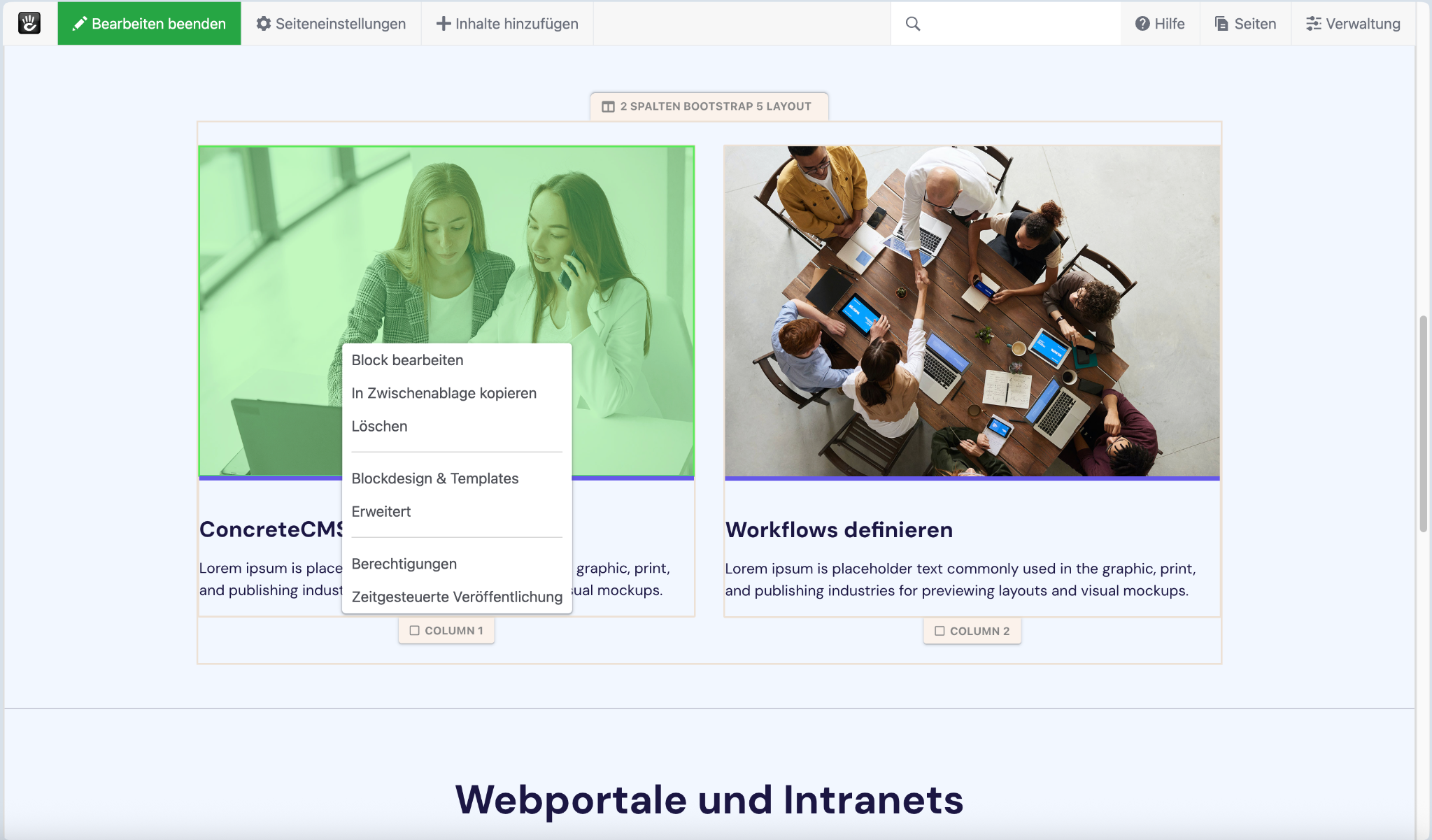The image size is (1432, 840).
Task: Open the Verwaltung dashboard panel
Action: click(1353, 23)
